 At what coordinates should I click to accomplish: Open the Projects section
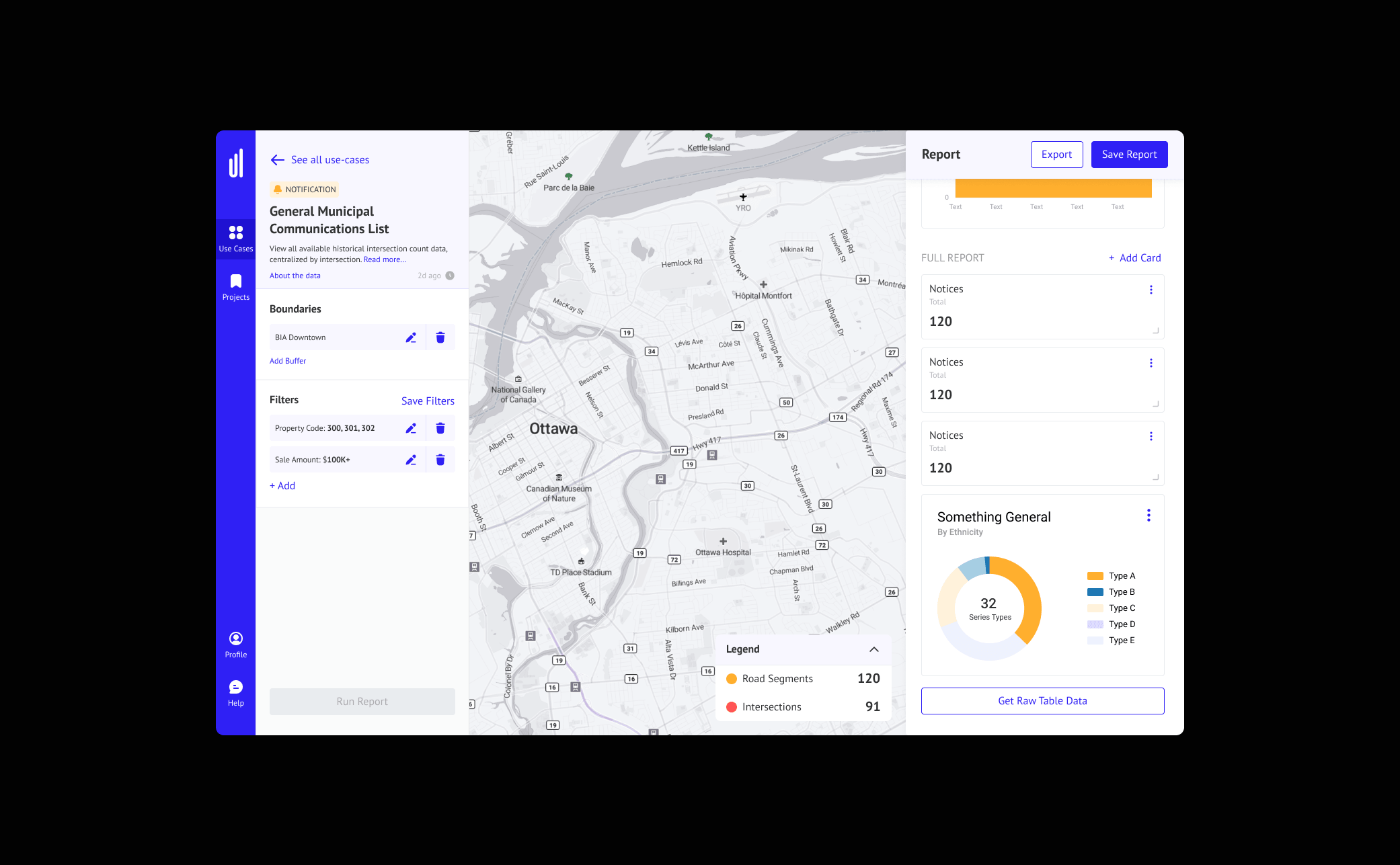pos(236,288)
